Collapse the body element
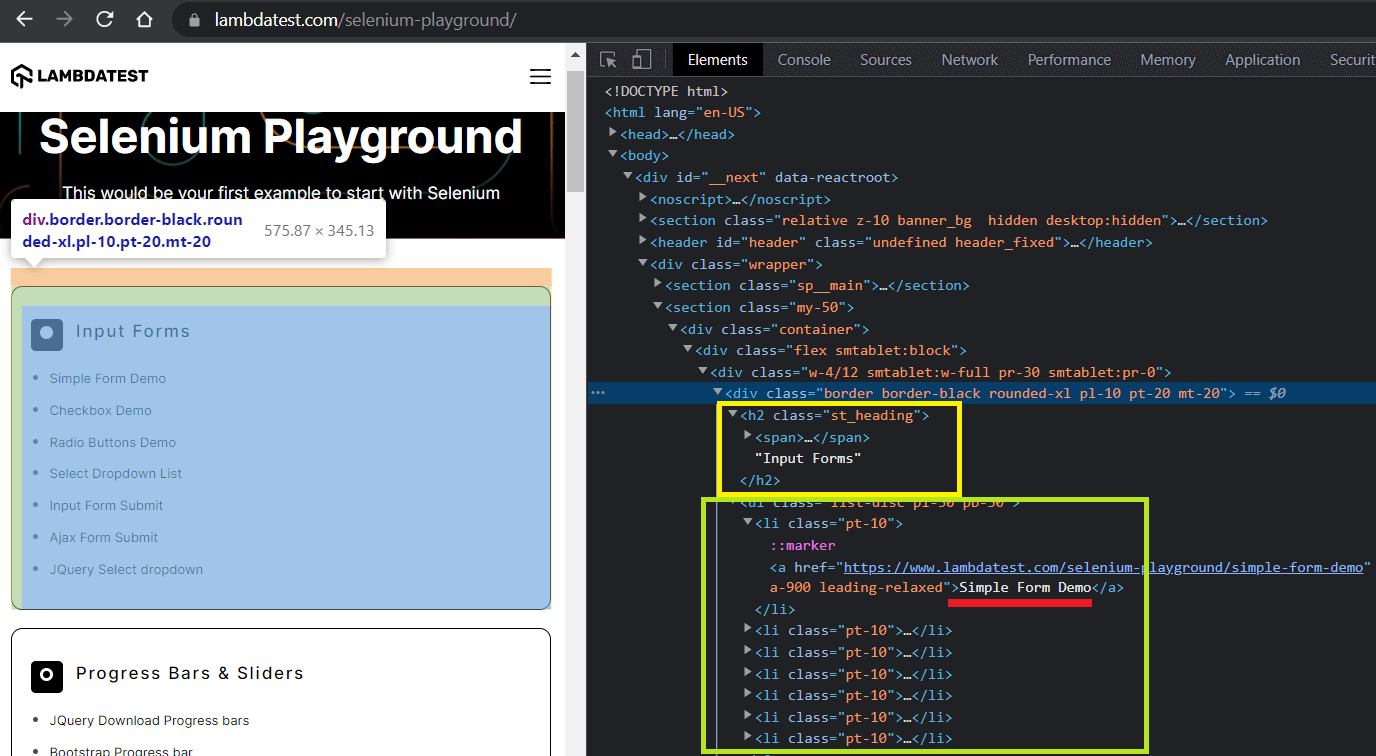Screen dimensions: 1376x756 612,155
